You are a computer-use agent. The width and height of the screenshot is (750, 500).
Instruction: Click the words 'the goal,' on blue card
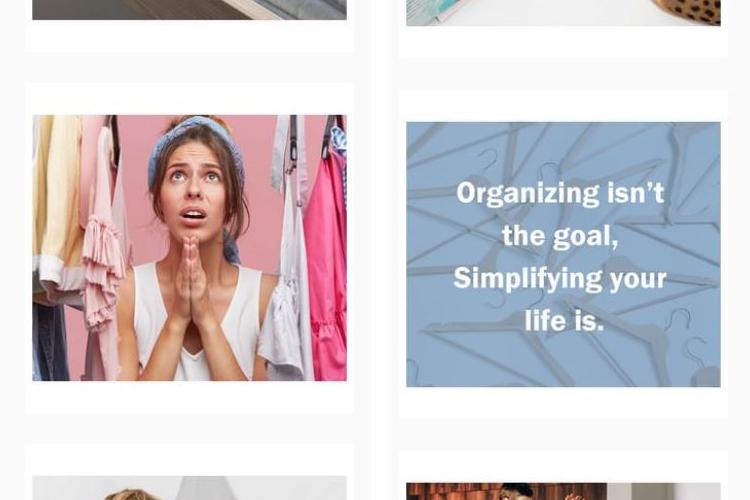pos(560,236)
